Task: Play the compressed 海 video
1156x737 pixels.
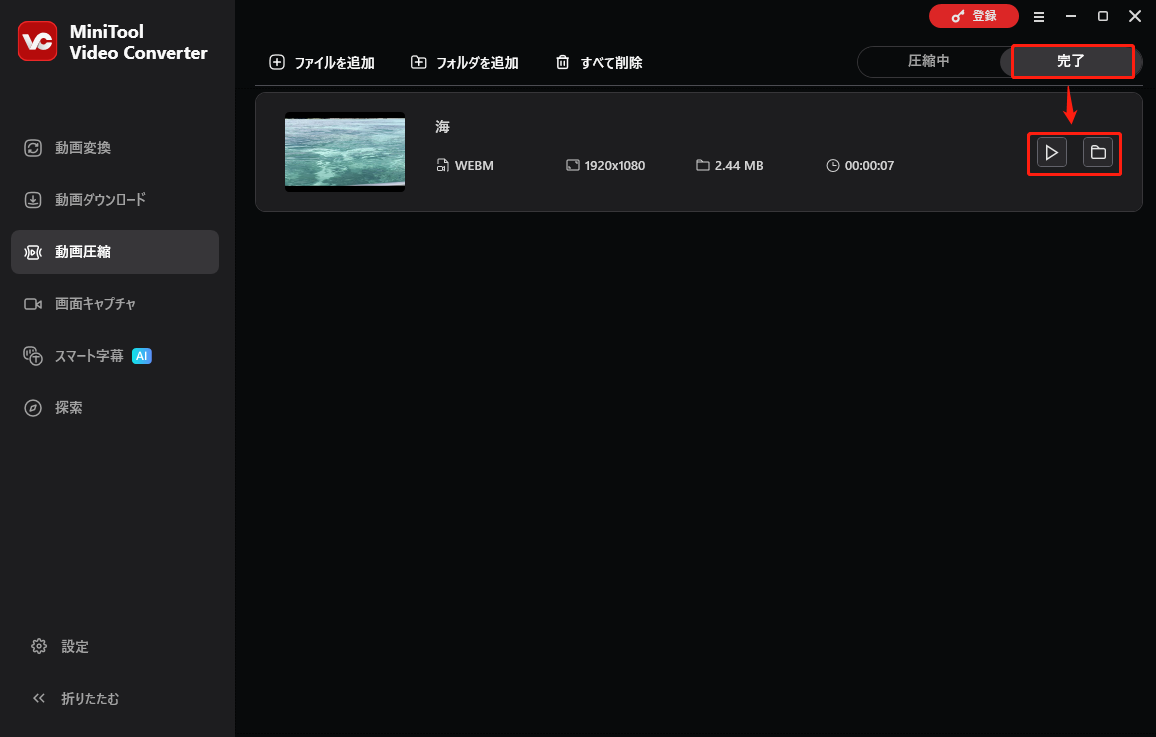Action: click(1050, 152)
